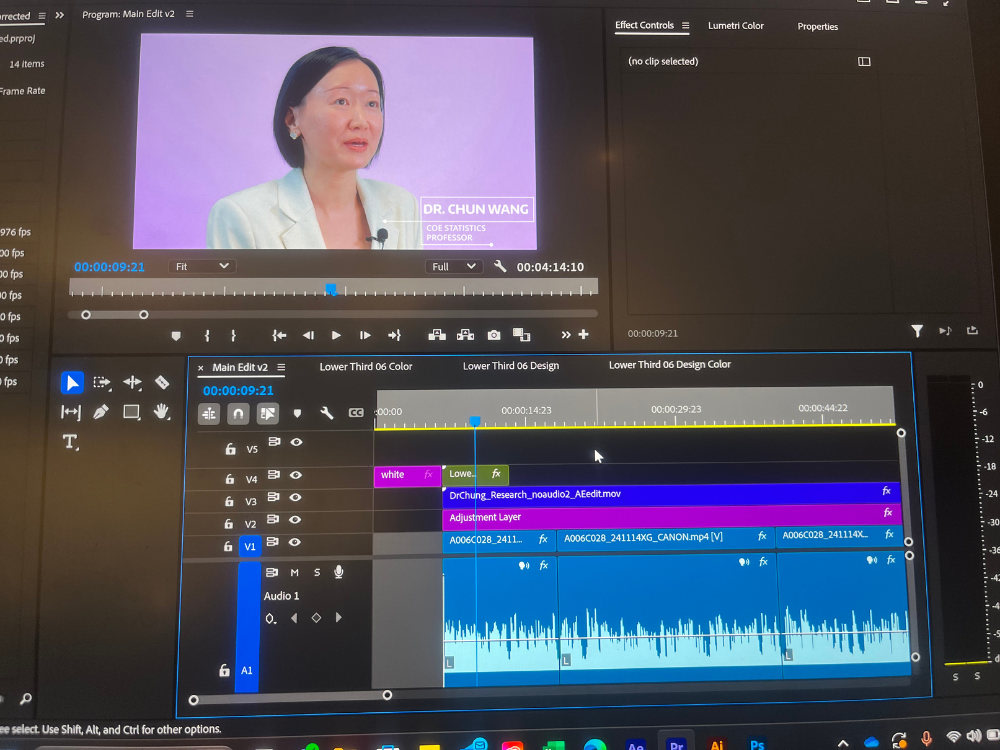Go to In point
Screen dimensions: 1000x750
point(279,335)
